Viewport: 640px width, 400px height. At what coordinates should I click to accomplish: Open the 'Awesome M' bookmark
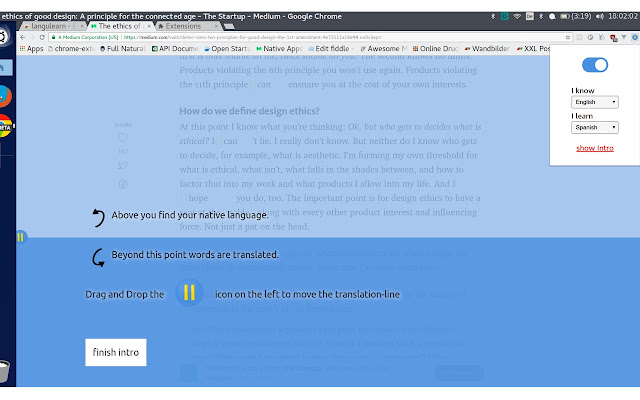coord(384,49)
